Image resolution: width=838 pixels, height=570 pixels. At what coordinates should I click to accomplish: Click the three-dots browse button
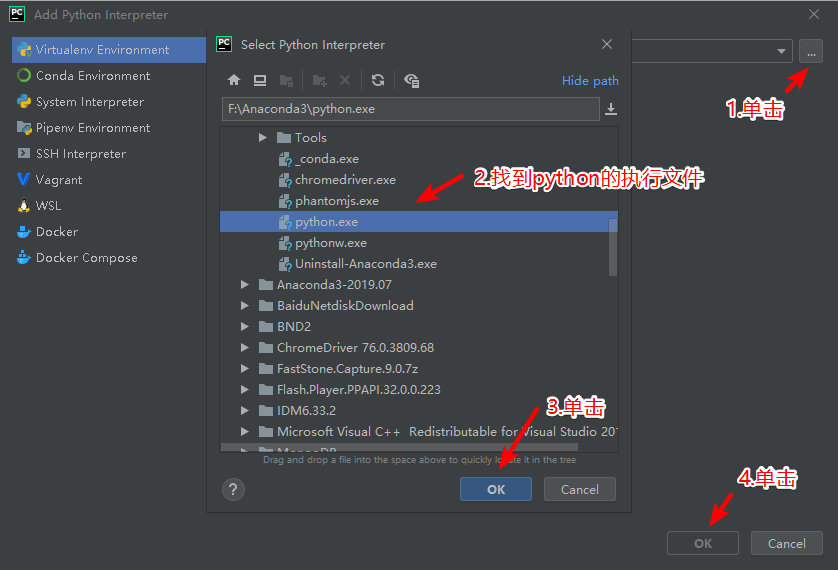811,52
